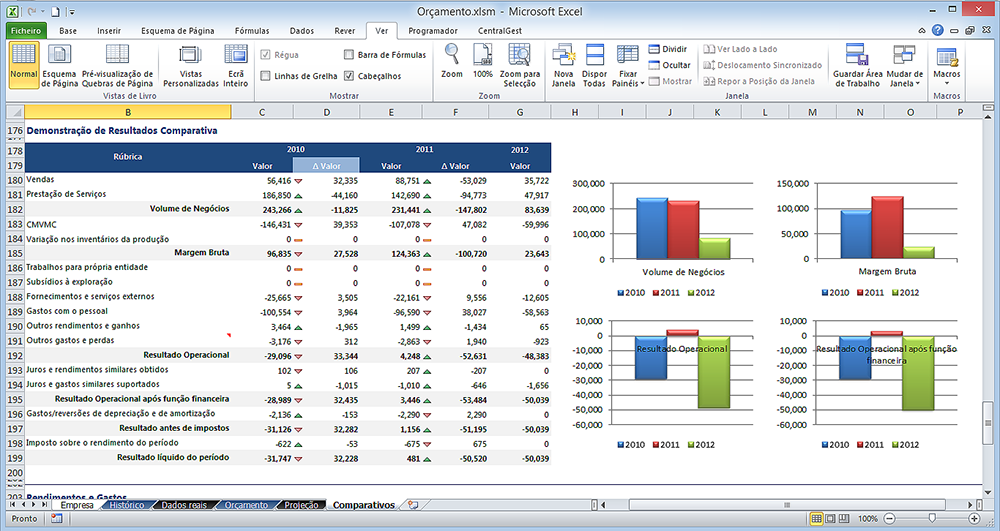This screenshot has width=1000, height=531.
Task: Select the Projeção sheet tab
Action: click(x=301, y=505)
